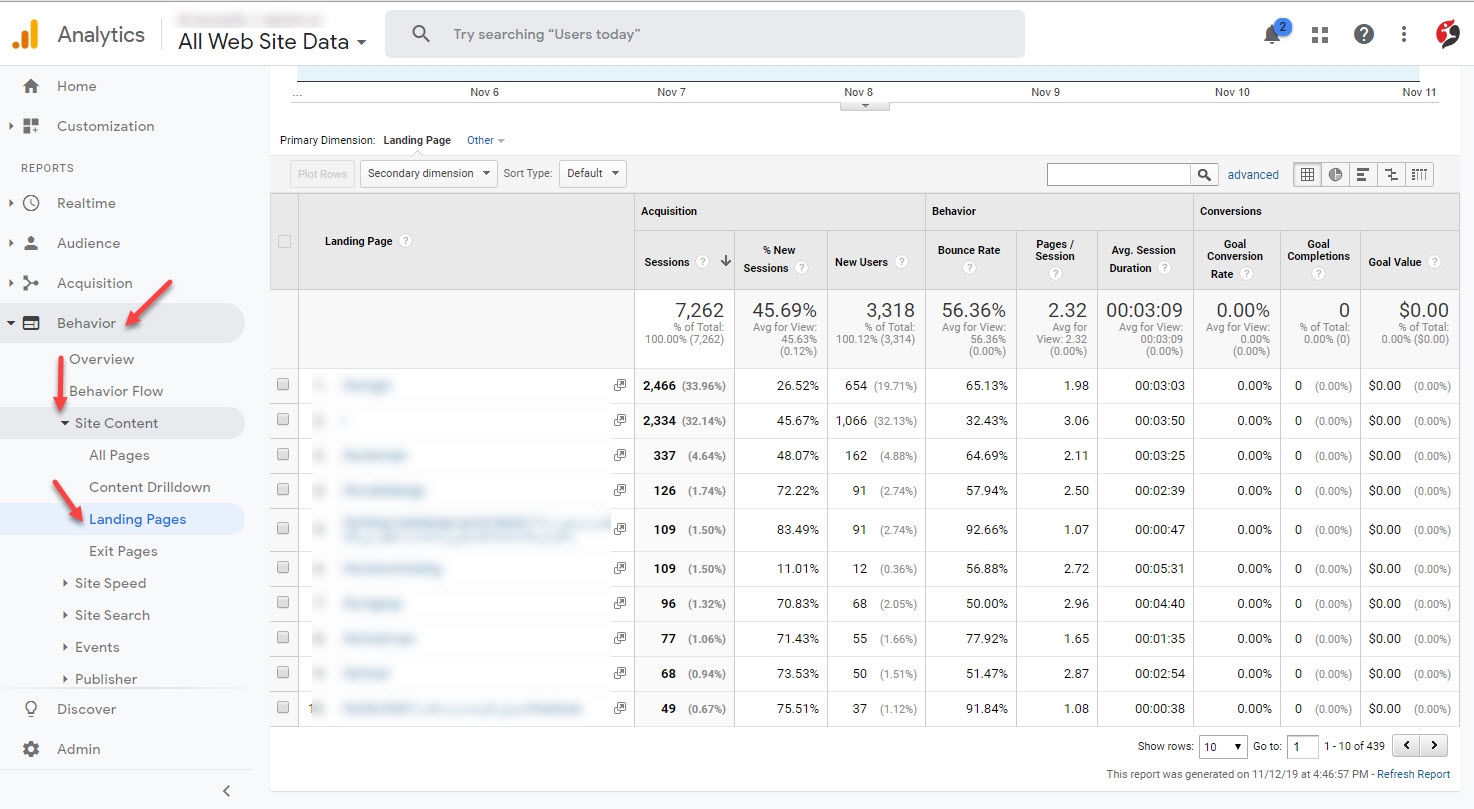Image resolution: width=1474 pixels, height=809 pixels.
Task: Click the advanced filter link
Action: pos(1253,174)
